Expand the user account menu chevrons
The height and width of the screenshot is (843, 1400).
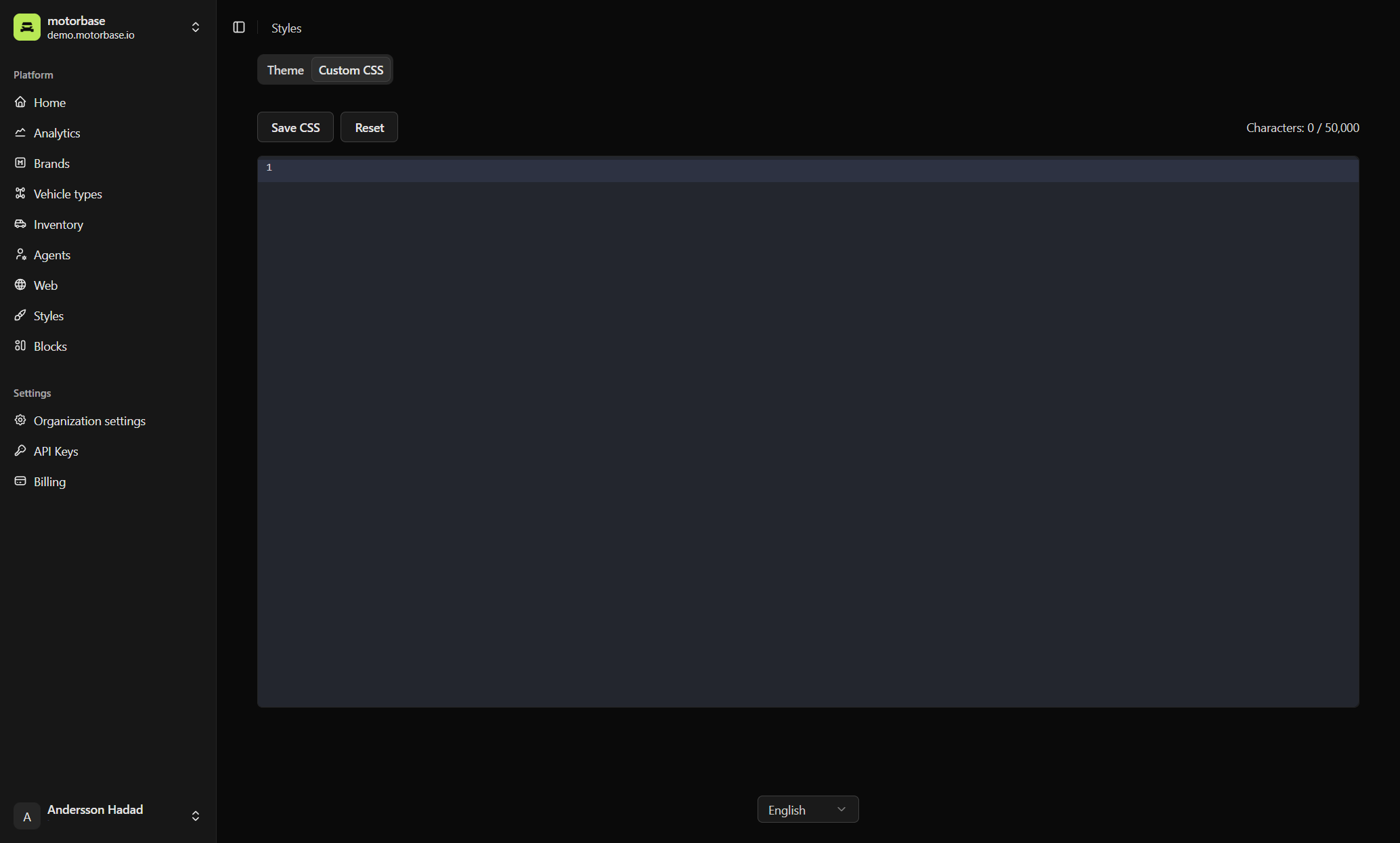pyautogui.click(x=196, y=816)
